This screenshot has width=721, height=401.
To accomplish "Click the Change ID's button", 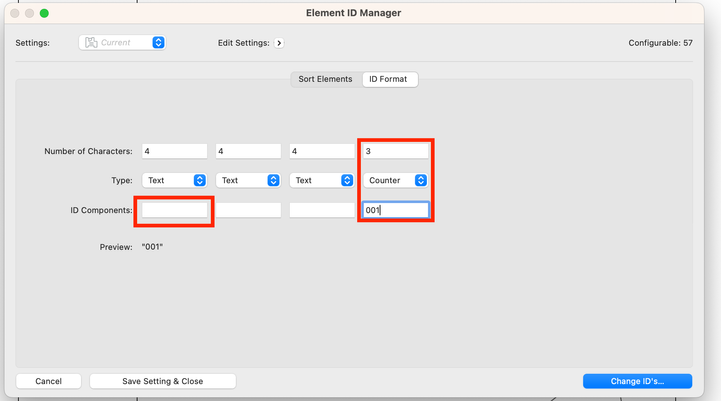I will coord(637,381).
